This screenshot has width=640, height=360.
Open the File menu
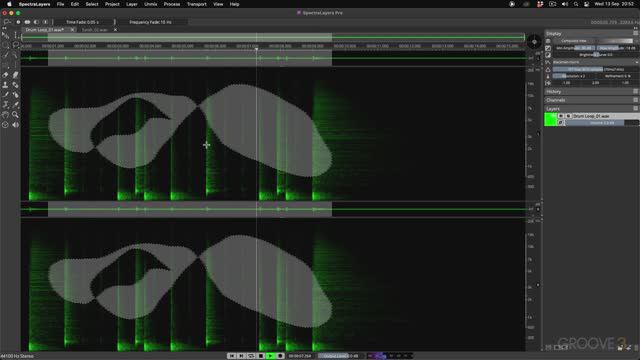pyautogui.click(x=60, y=4)
